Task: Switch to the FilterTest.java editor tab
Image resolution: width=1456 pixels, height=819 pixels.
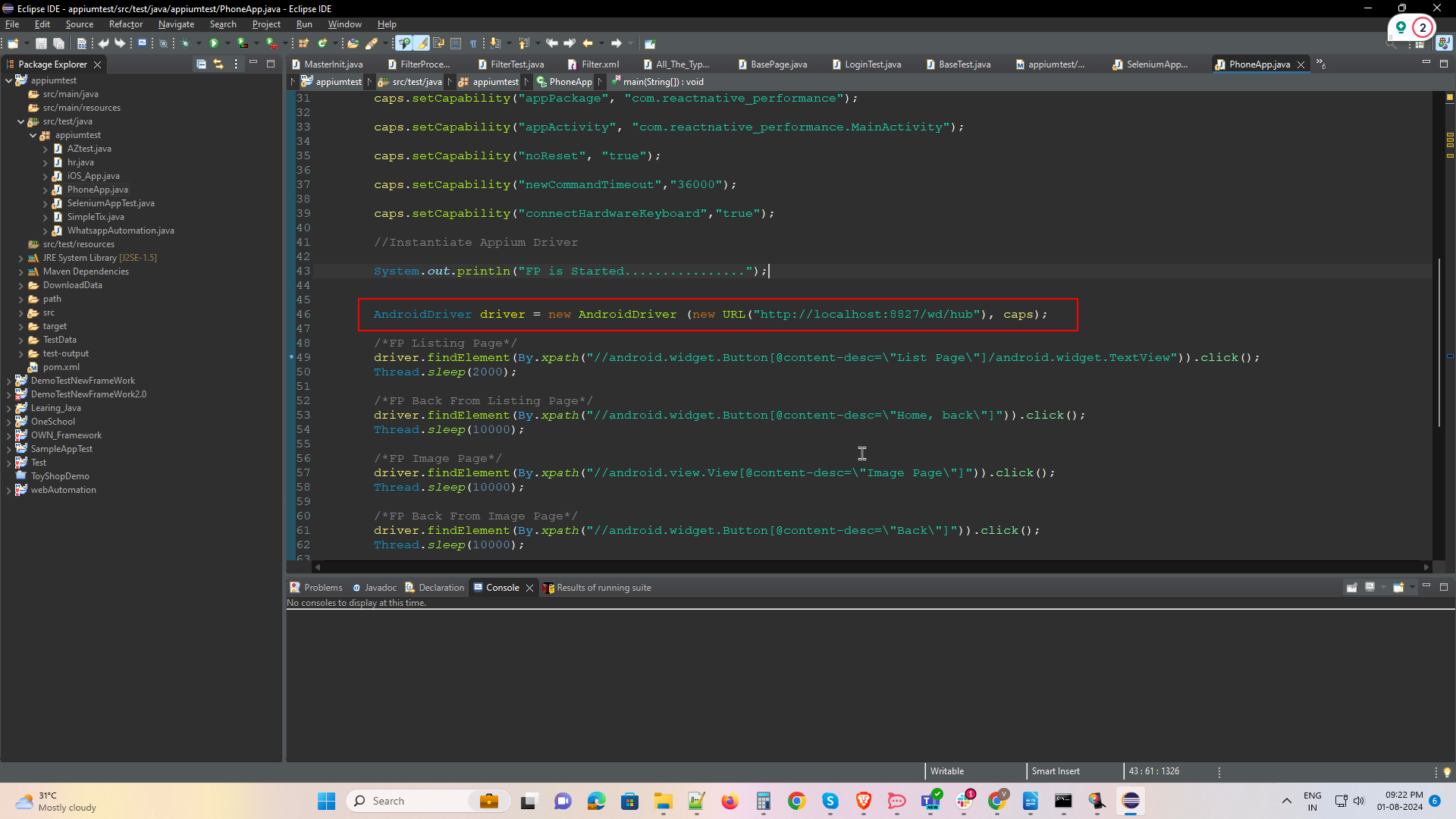Action: click(x=516, y=64)
